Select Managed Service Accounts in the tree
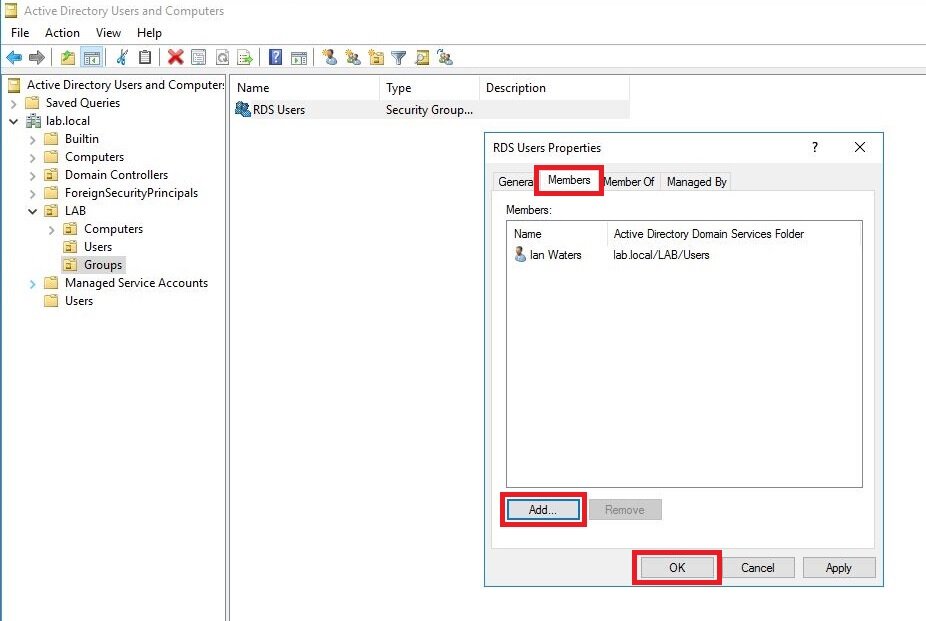 tap(136, 283)
